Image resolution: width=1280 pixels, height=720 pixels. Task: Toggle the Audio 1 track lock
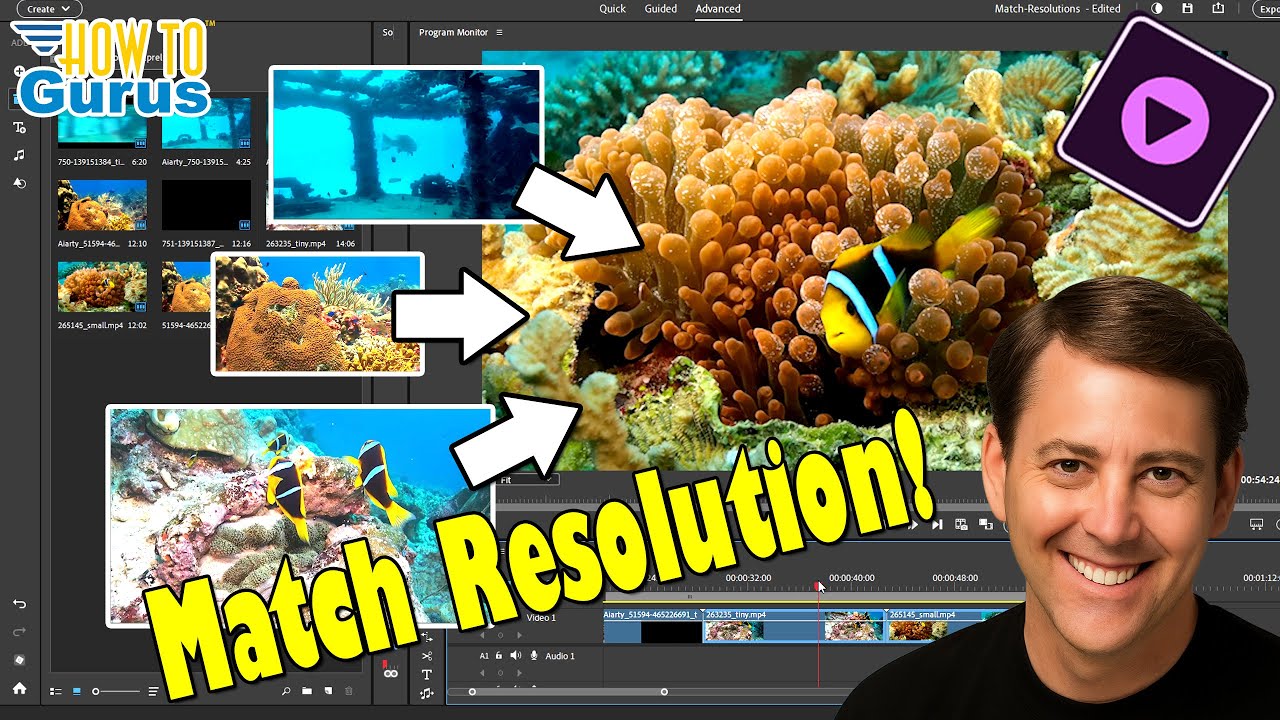500,656
